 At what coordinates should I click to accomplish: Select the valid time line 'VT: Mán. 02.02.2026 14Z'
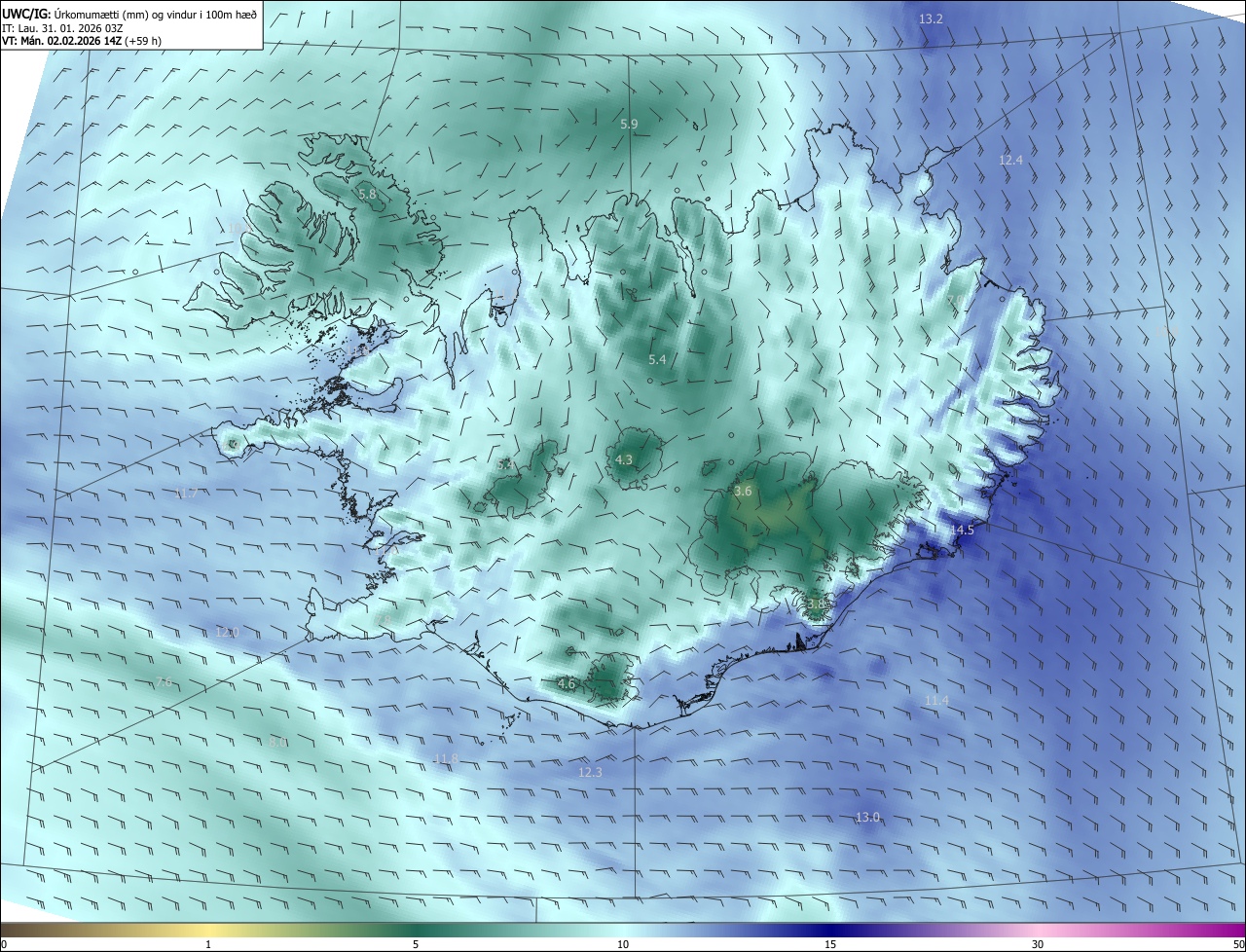tap(61, 41)
